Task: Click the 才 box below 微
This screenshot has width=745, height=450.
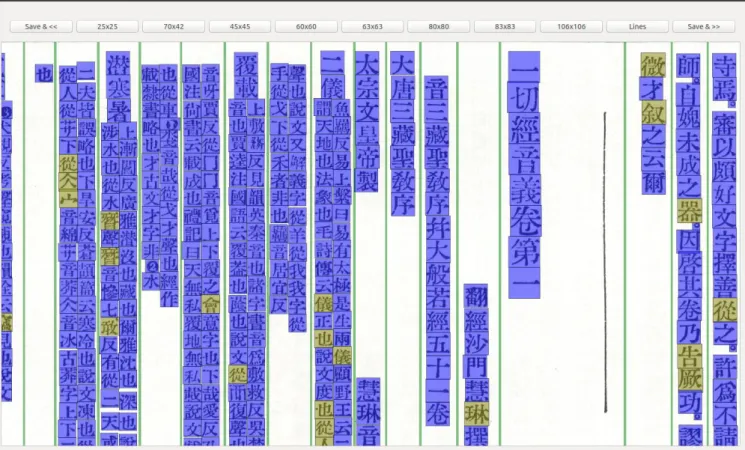Action: click(653, 89)
